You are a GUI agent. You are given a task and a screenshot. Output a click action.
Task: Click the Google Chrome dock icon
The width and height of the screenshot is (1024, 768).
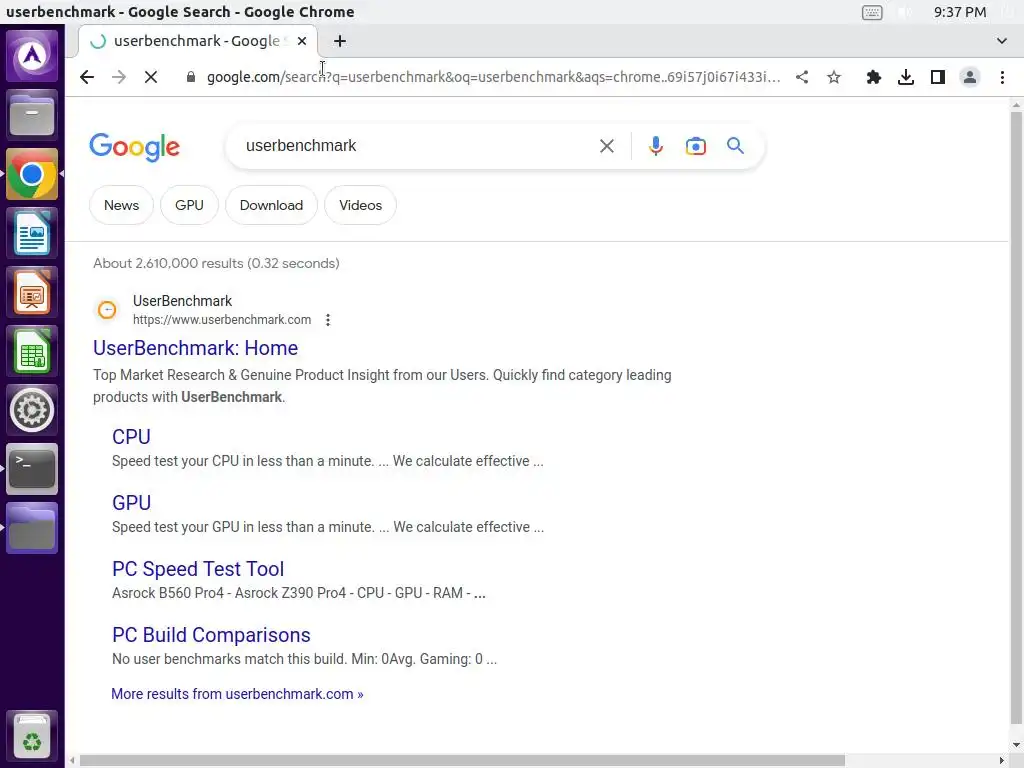click(32, 174)
